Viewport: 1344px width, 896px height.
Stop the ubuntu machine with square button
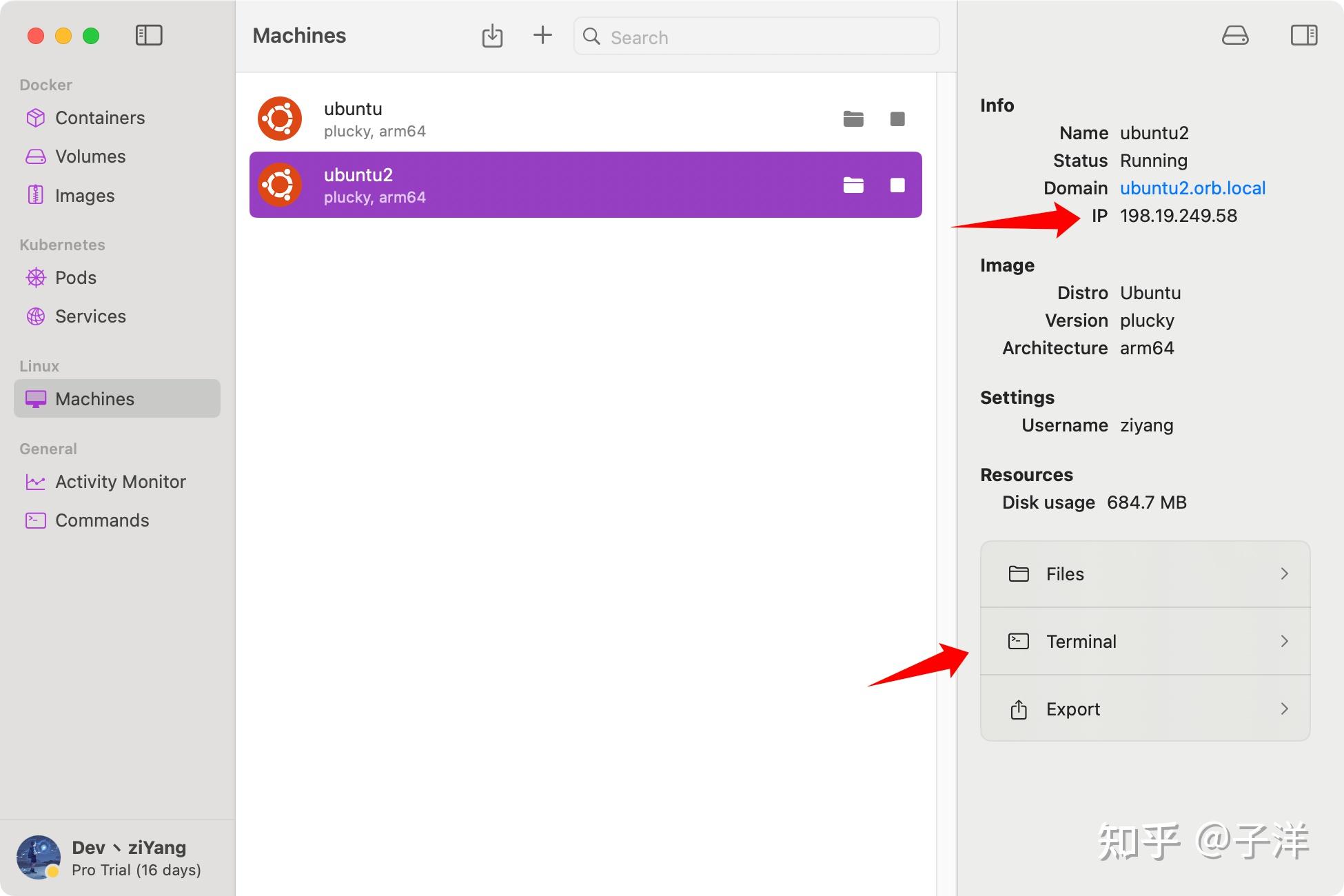click(x=897, y=118)
